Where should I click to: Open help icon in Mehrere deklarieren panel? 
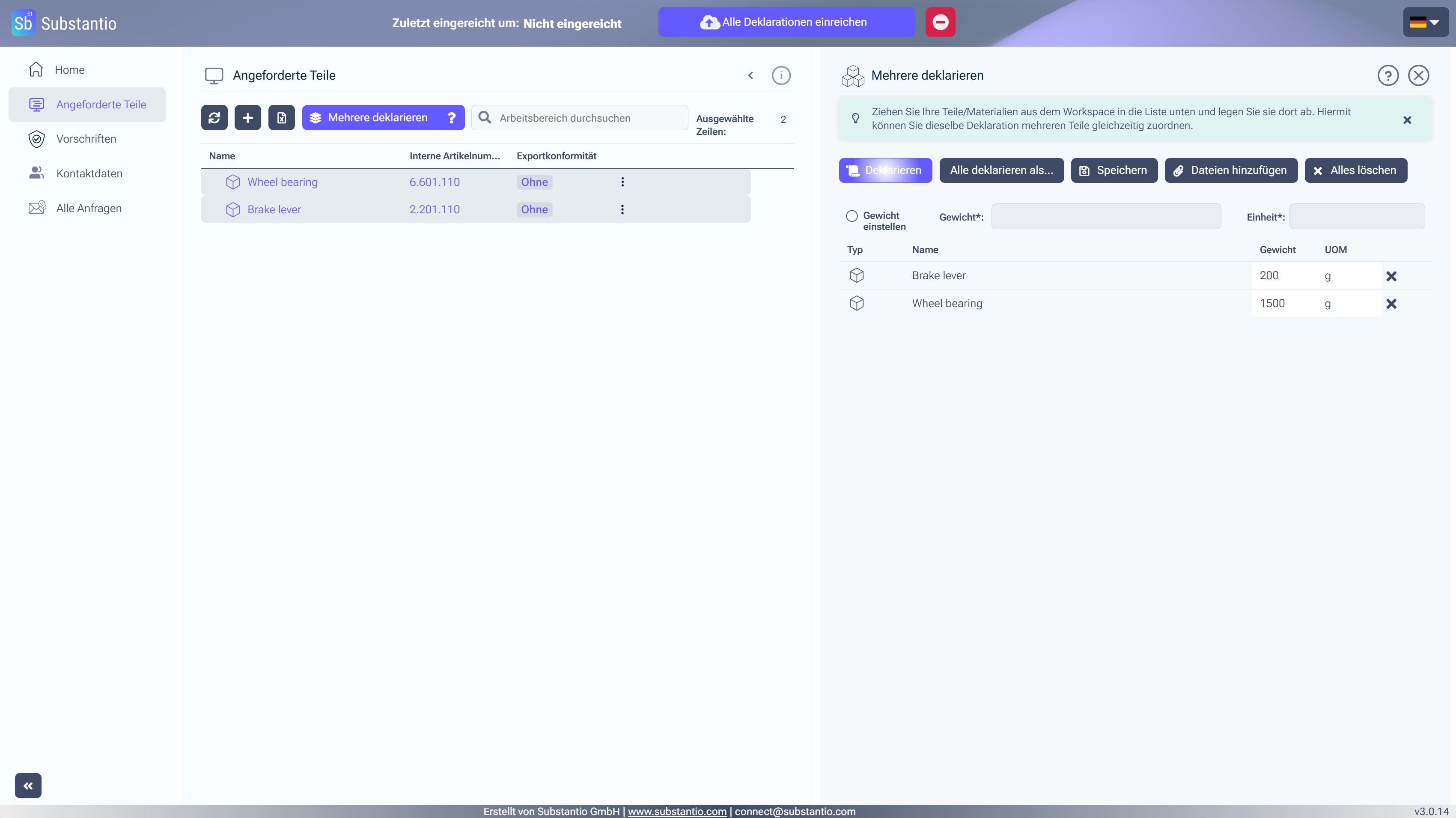[1388, 75]
